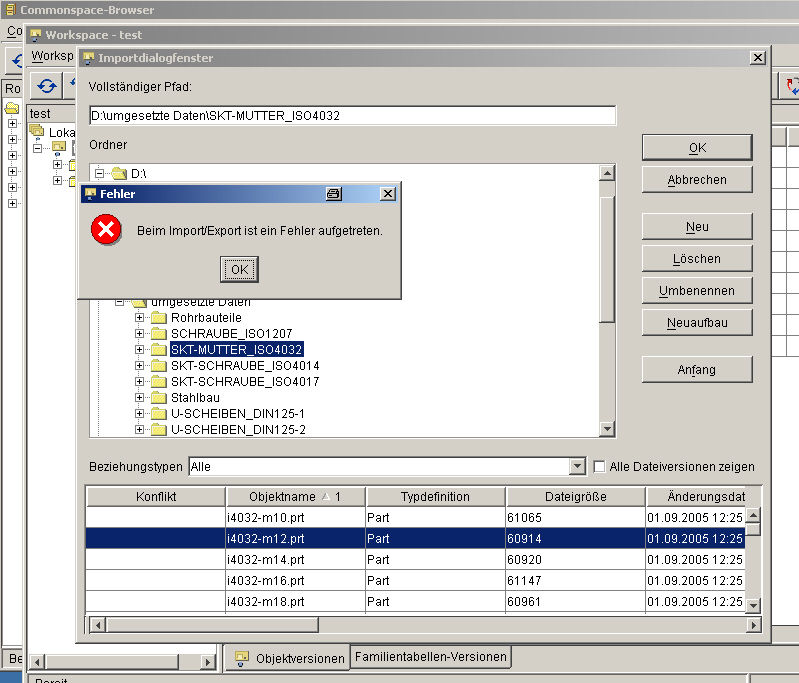Select the SKT-MUTTER_ISO4032 folder icon

(159, 349)
